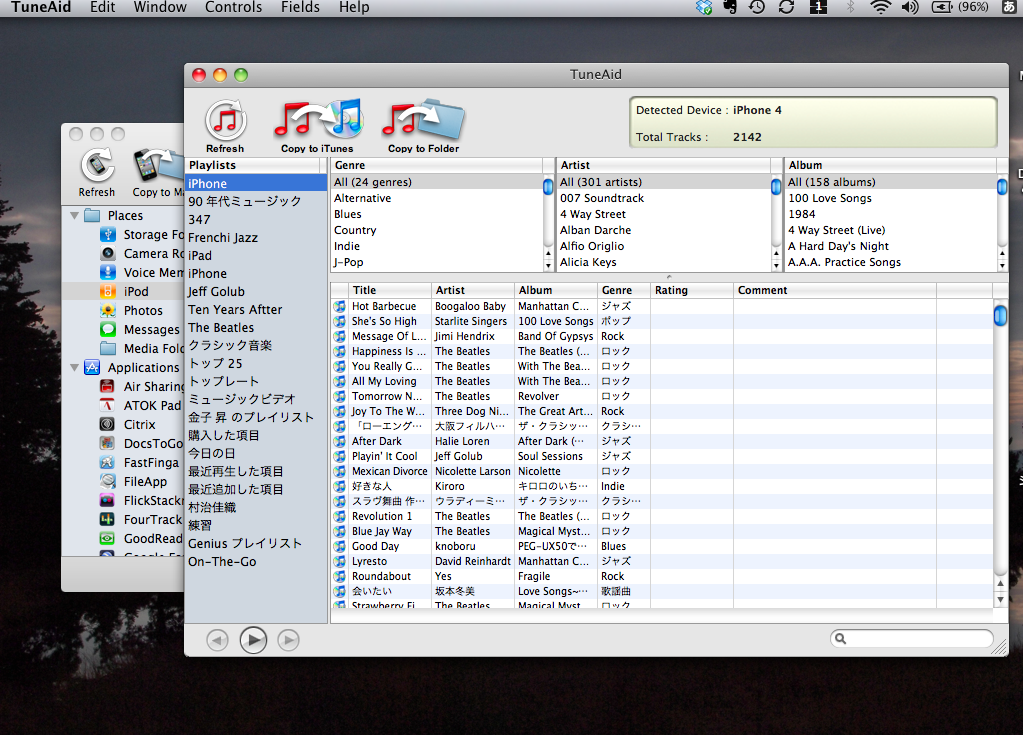The height and width of the screenshot is (735, 1023).
Task: Collapse the Applications disclosure triangle
Action: pyautogui.click(x=74, y=367)
